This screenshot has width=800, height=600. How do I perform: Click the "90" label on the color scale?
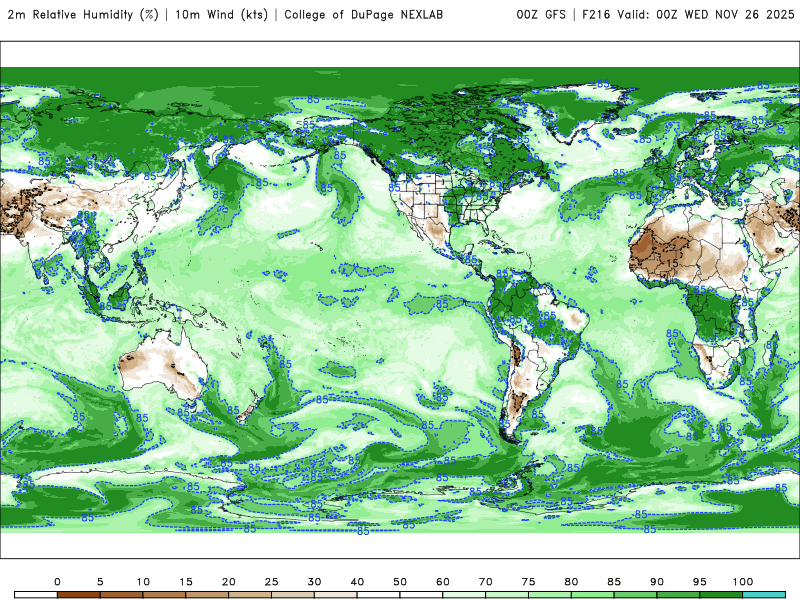(657, 582)
